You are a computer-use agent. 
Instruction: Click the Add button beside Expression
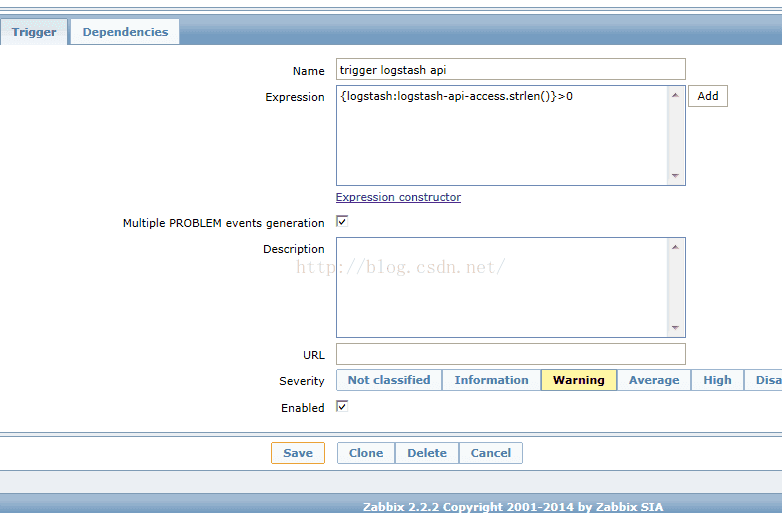(708, 96)
